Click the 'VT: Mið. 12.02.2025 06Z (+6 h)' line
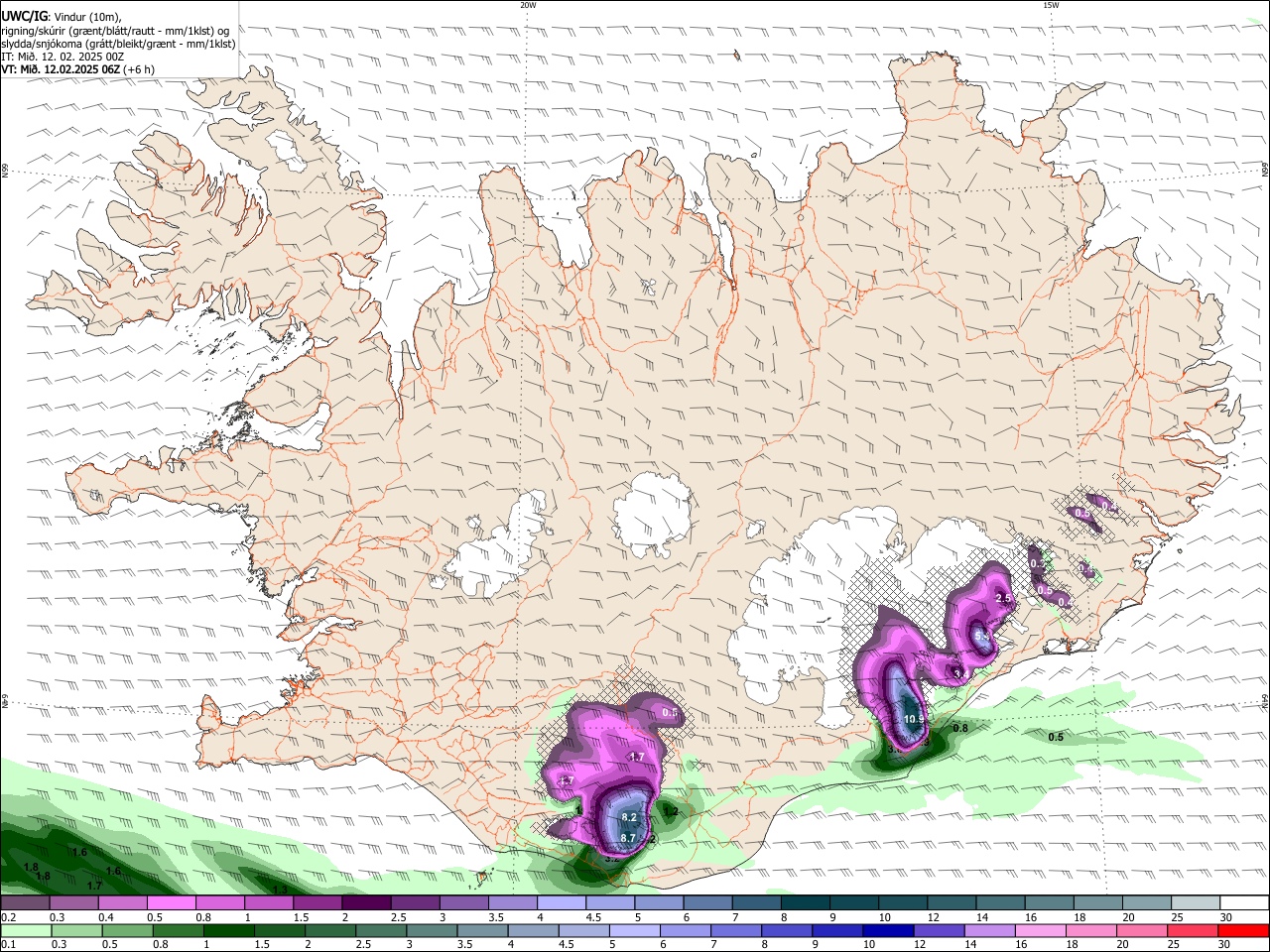1270x952 pixels. pyautogui.click(x=77, y=69)
